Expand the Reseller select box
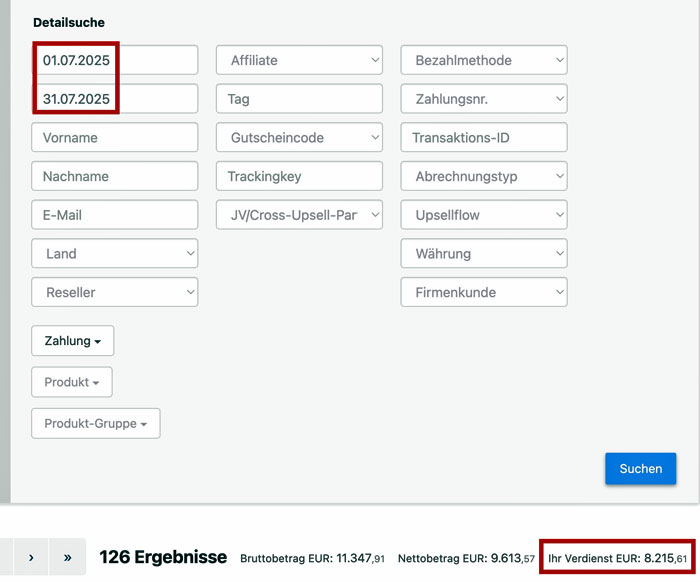This screenshot has height=582, width=700. [x=114, y=292]
